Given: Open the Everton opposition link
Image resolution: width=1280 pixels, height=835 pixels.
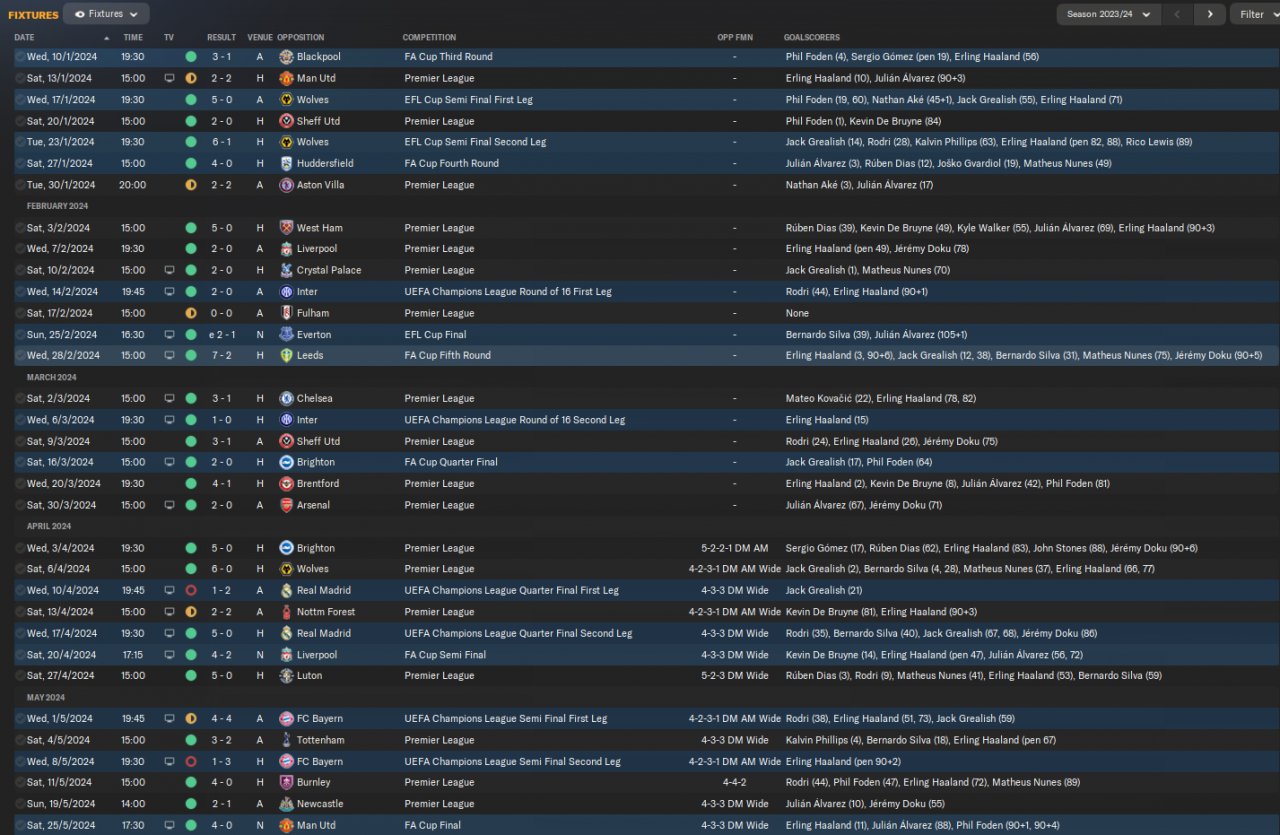Looking at the screenshot, I should tap(314, 335).
